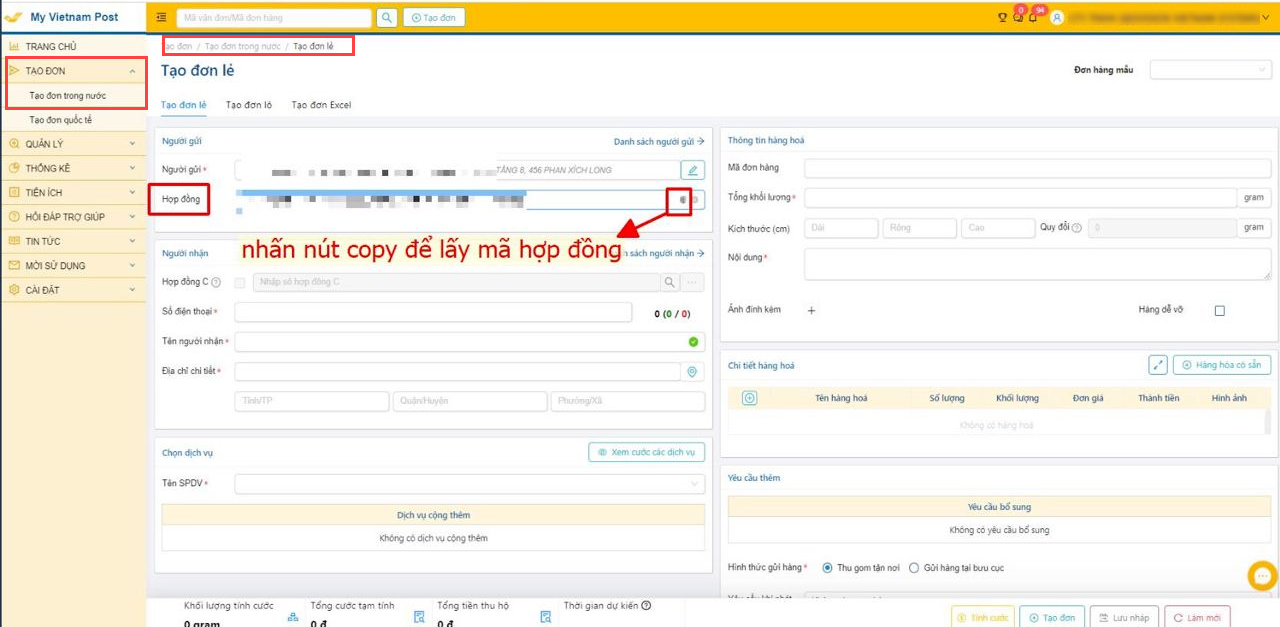Switch to the Tạo đơn lô tab
Viewport: 1280px width, 627px height.
(249, 105)
